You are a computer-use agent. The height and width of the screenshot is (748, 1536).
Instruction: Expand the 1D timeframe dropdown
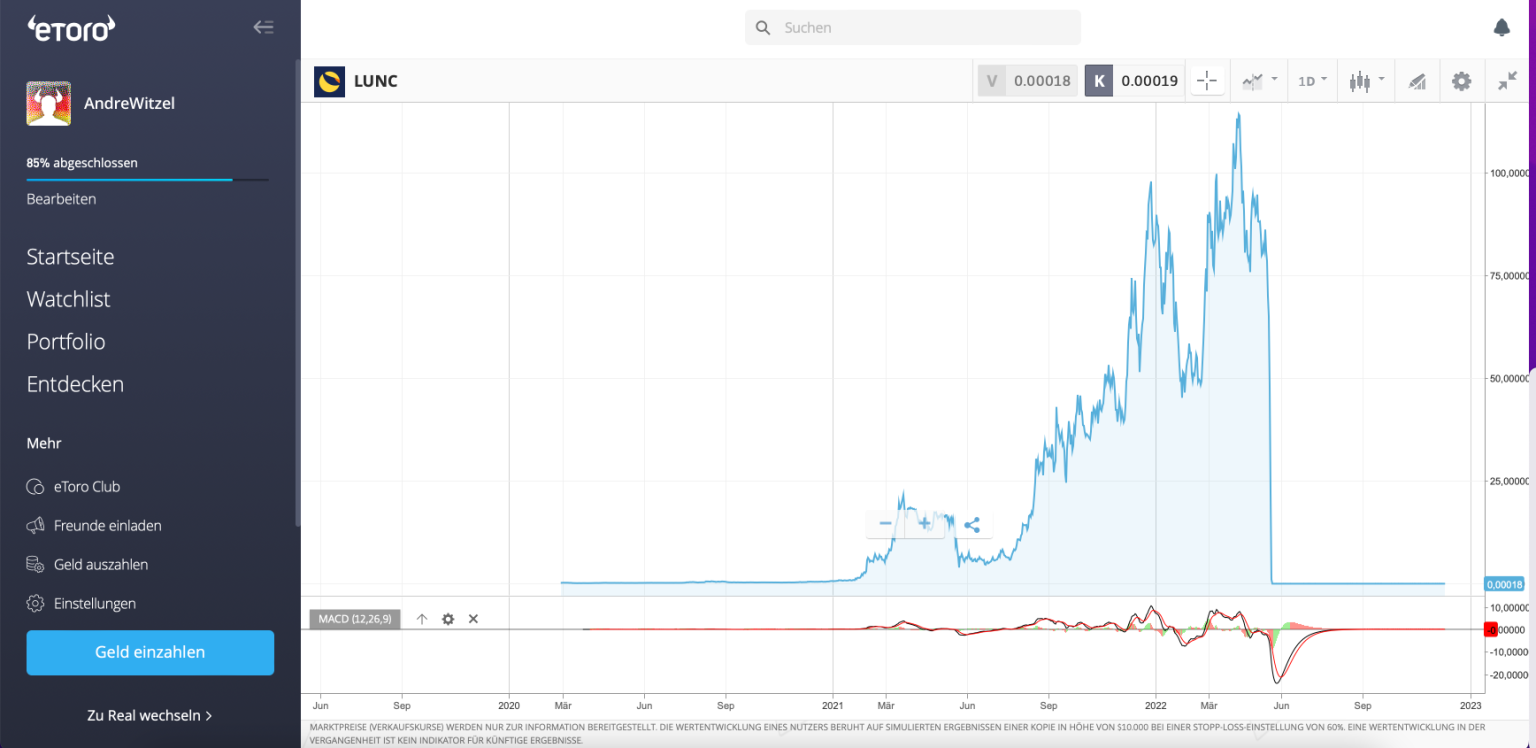pyautogui.click(x=1312, y=81)
